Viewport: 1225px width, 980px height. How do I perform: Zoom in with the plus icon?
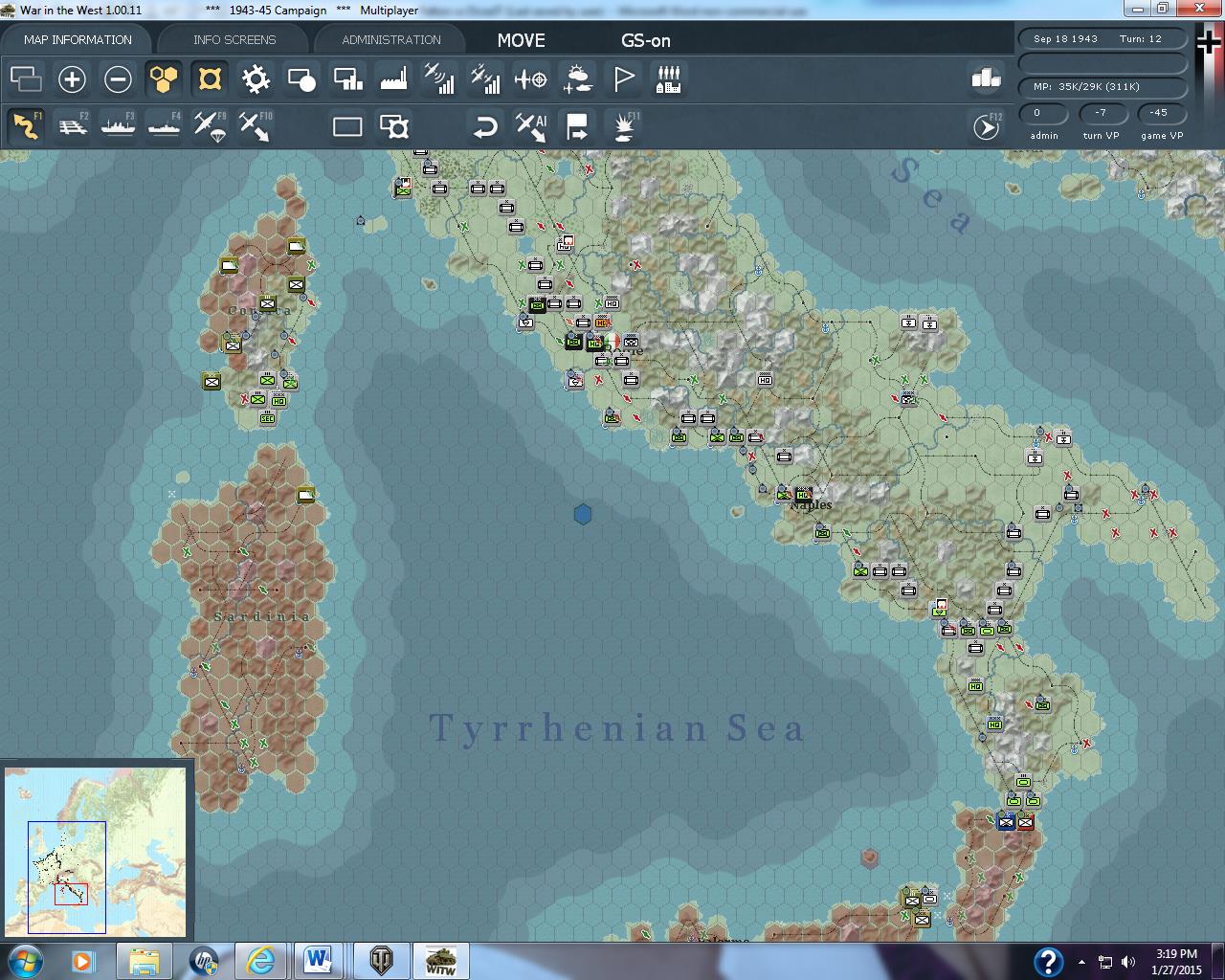(72, 78)
